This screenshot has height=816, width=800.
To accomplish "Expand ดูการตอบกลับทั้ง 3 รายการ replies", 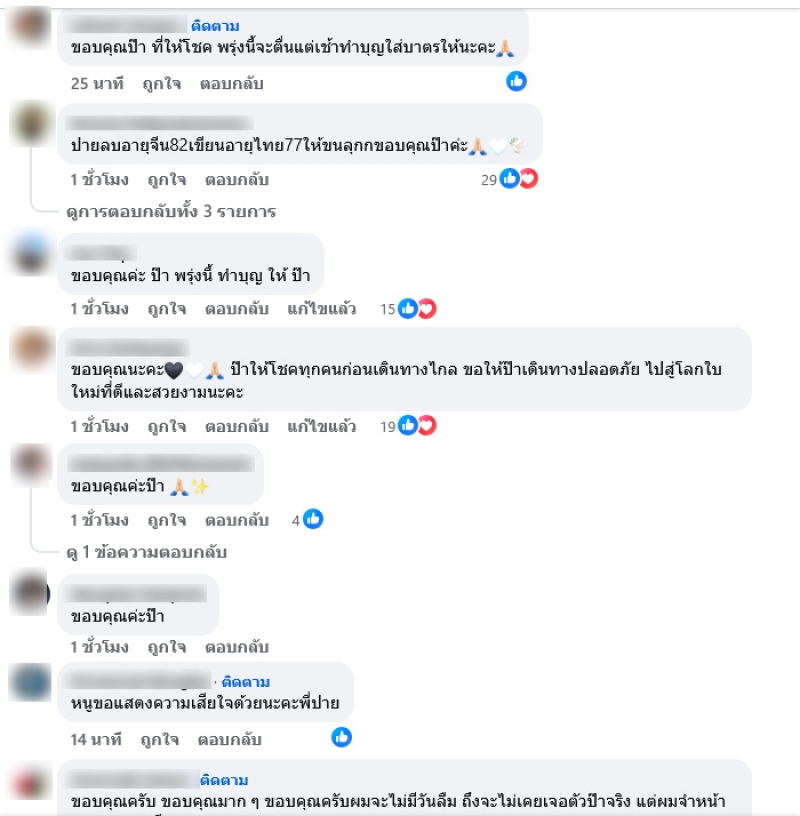I will pyautogui.click(x=171, y=212).
